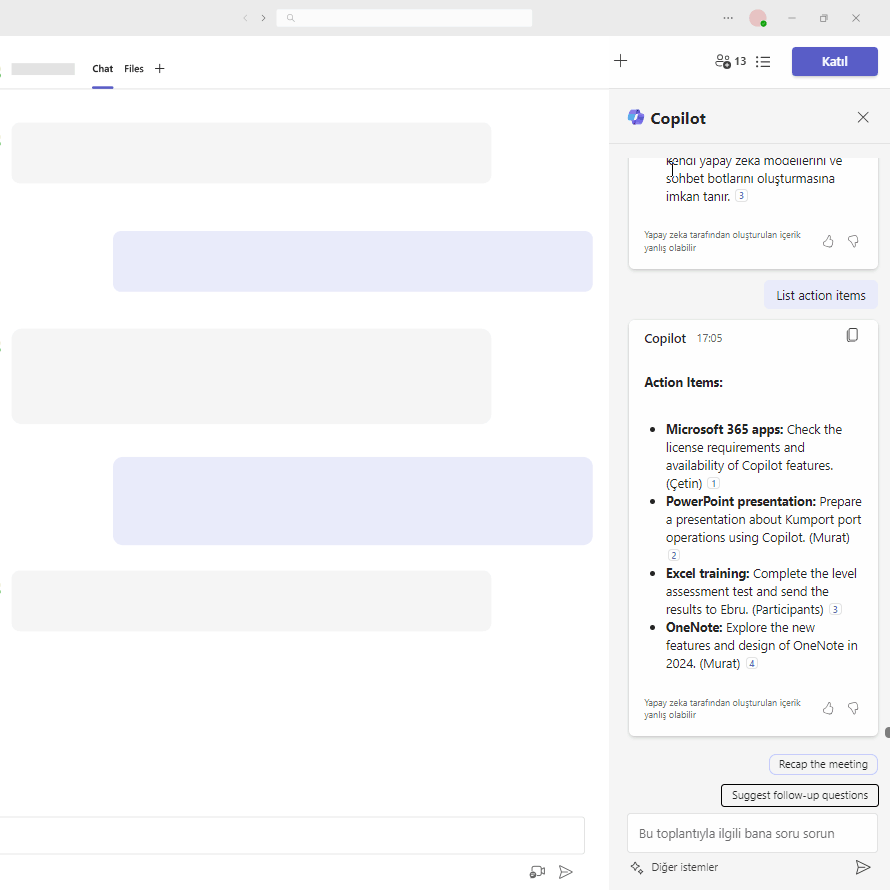The height and width of the screenshot is (890, 890).
Task: Click the 'Action Items:' heading
Action: tap(683, 383)
